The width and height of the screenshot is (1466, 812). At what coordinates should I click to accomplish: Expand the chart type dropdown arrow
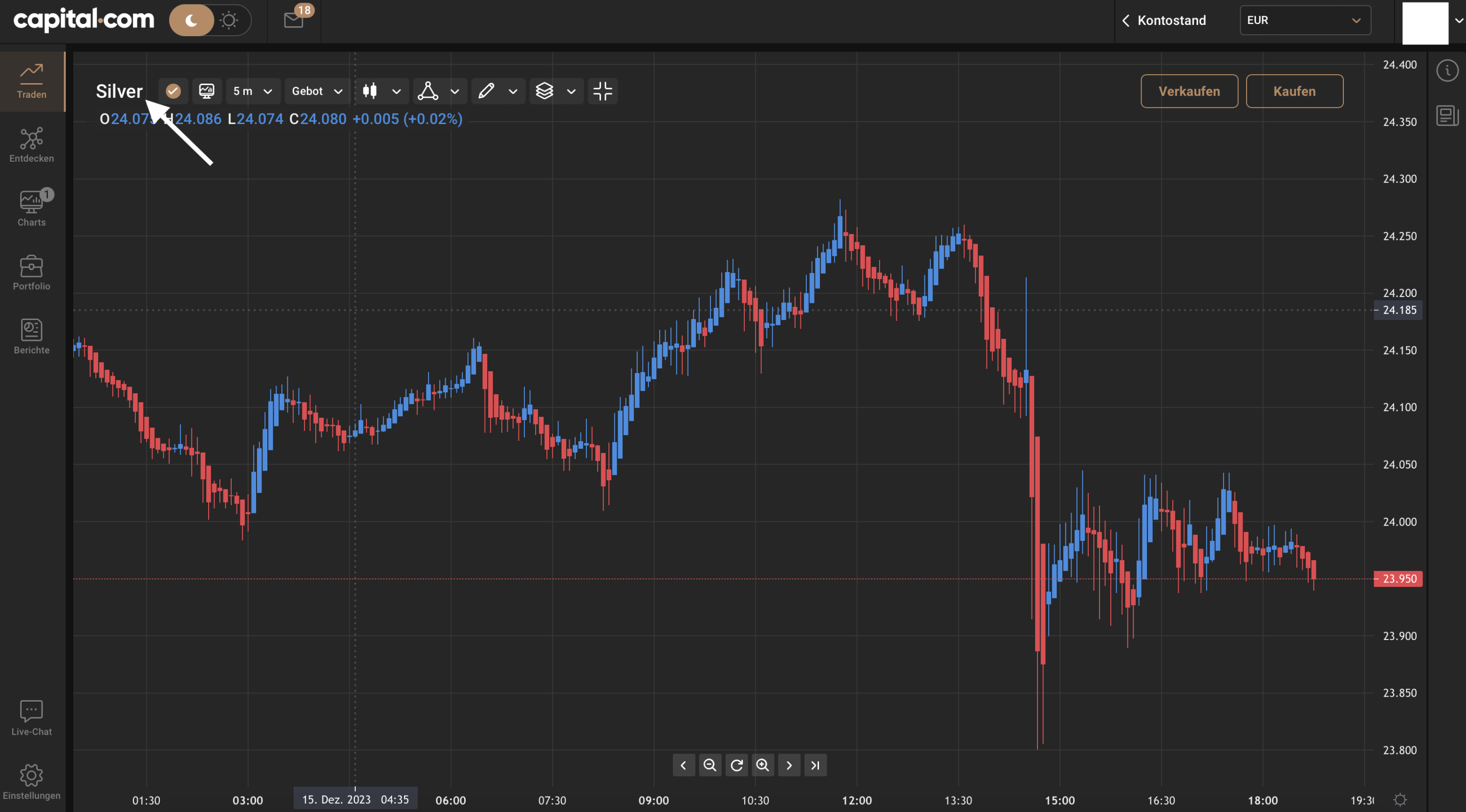point(397,91)
